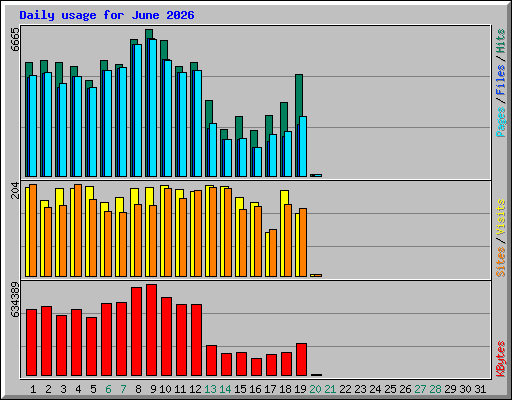The image size is (512, 400).
Task: Click day label 17 on the x-axis
Action: coord(270,389)
